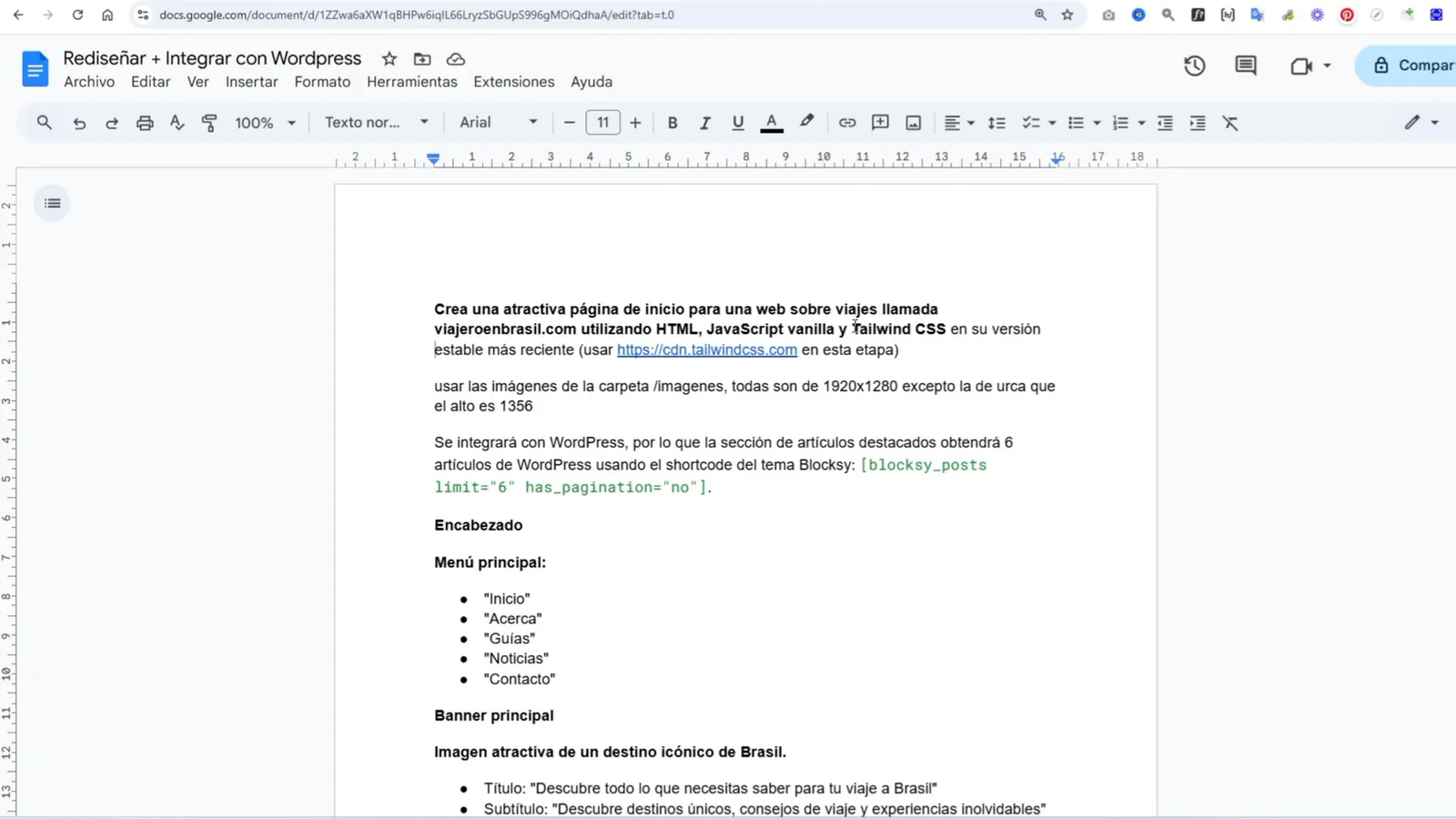
Task: Open the document outline panel
Action: click(51, 202)
